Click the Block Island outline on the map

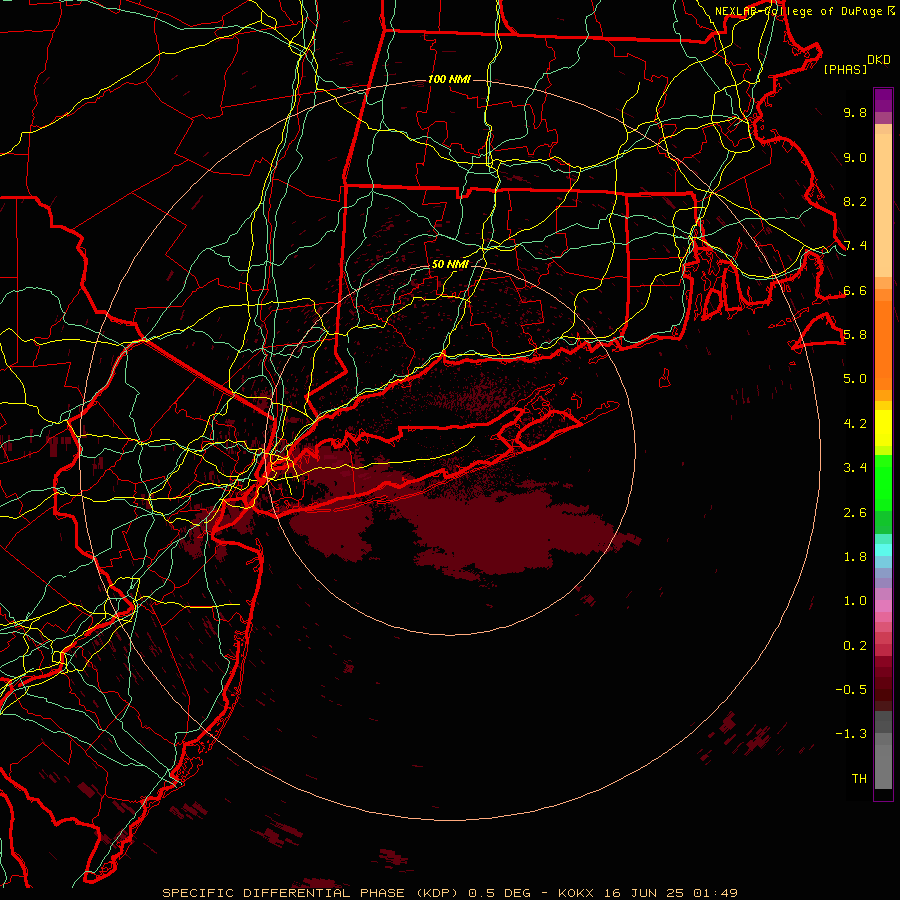(665, 378)
